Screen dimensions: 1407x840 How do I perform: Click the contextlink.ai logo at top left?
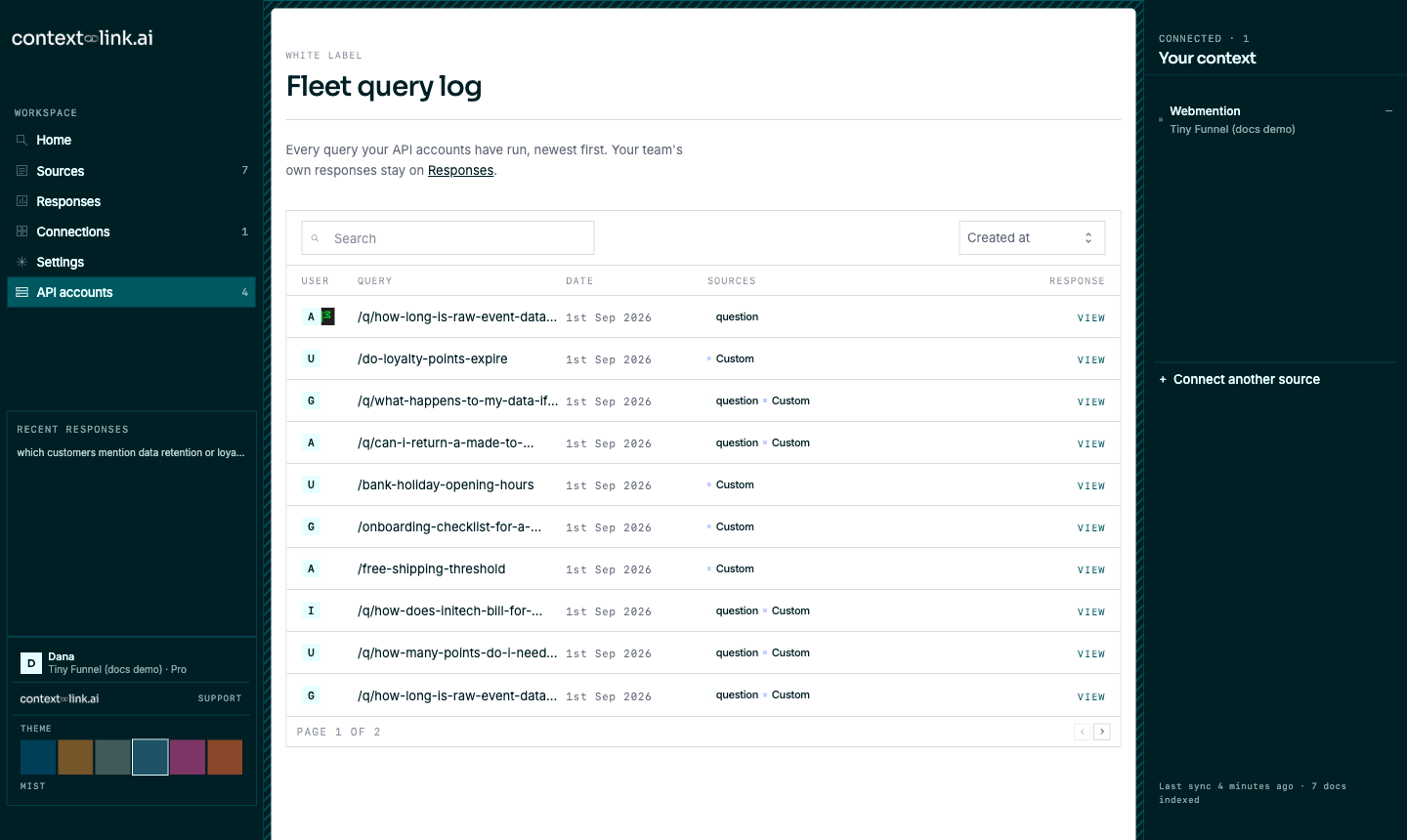82,38
